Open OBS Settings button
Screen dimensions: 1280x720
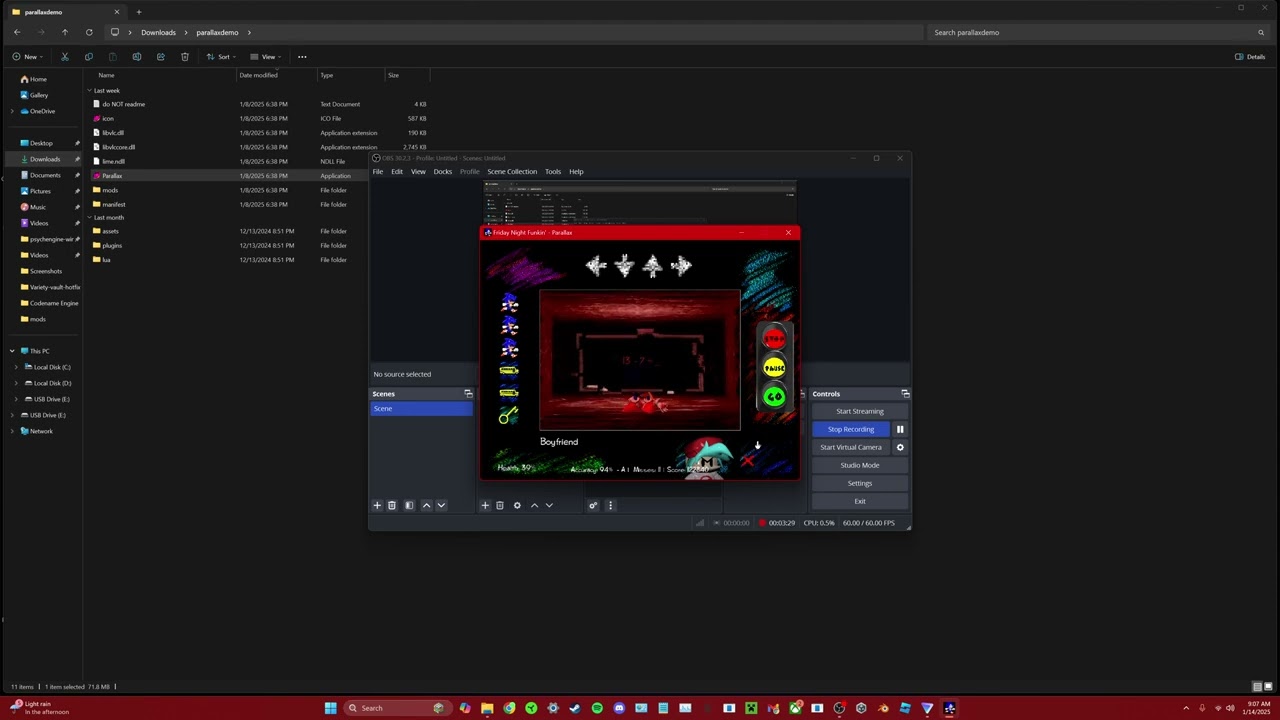pyautogui.click(x=860, y=483)
